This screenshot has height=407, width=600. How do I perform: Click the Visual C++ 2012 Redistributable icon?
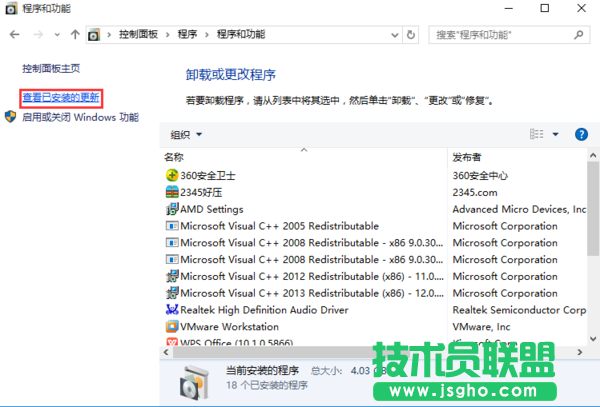(172, 276)
